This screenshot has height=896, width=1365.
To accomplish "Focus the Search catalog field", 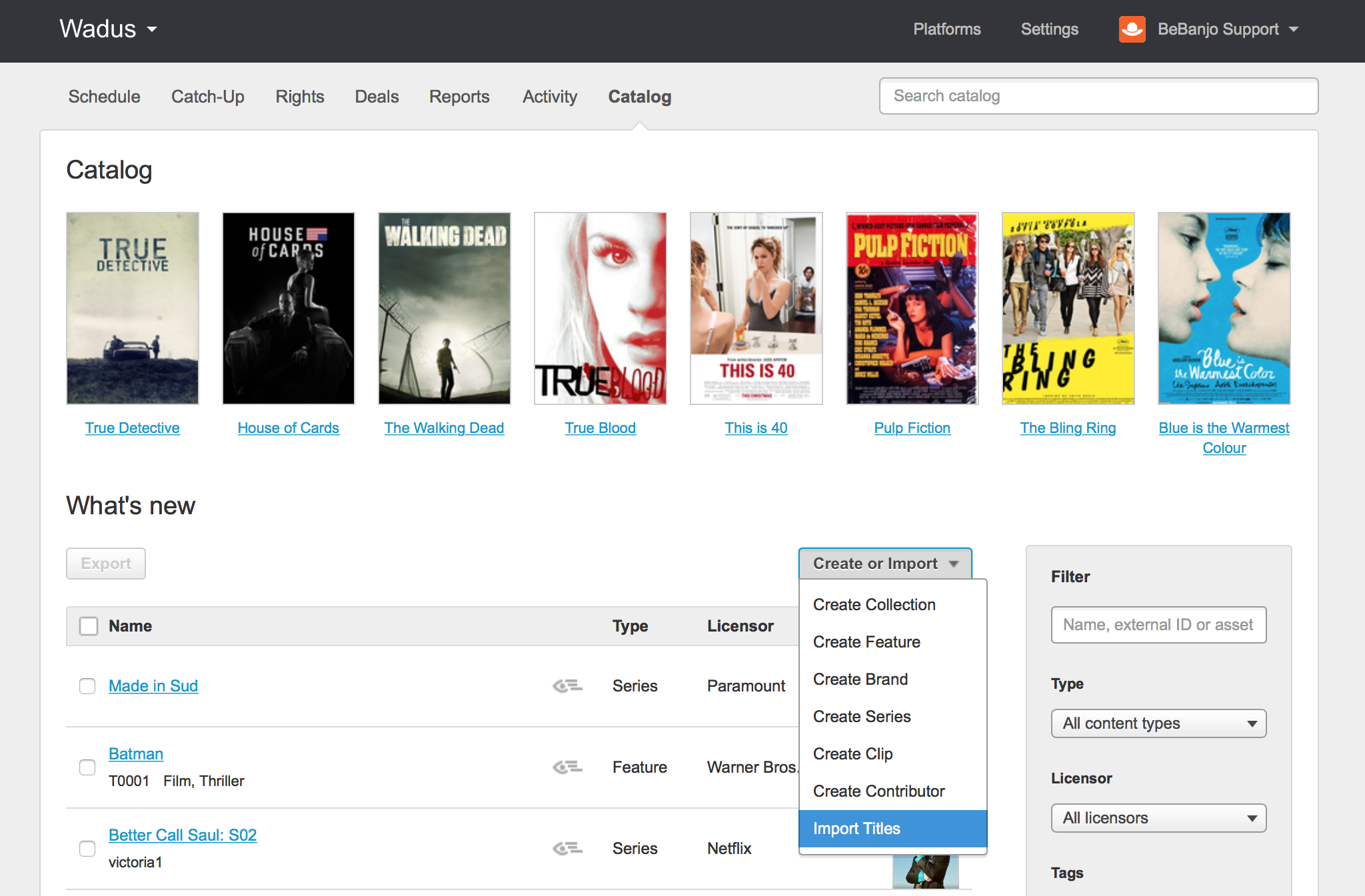I will pos(1098,96).
